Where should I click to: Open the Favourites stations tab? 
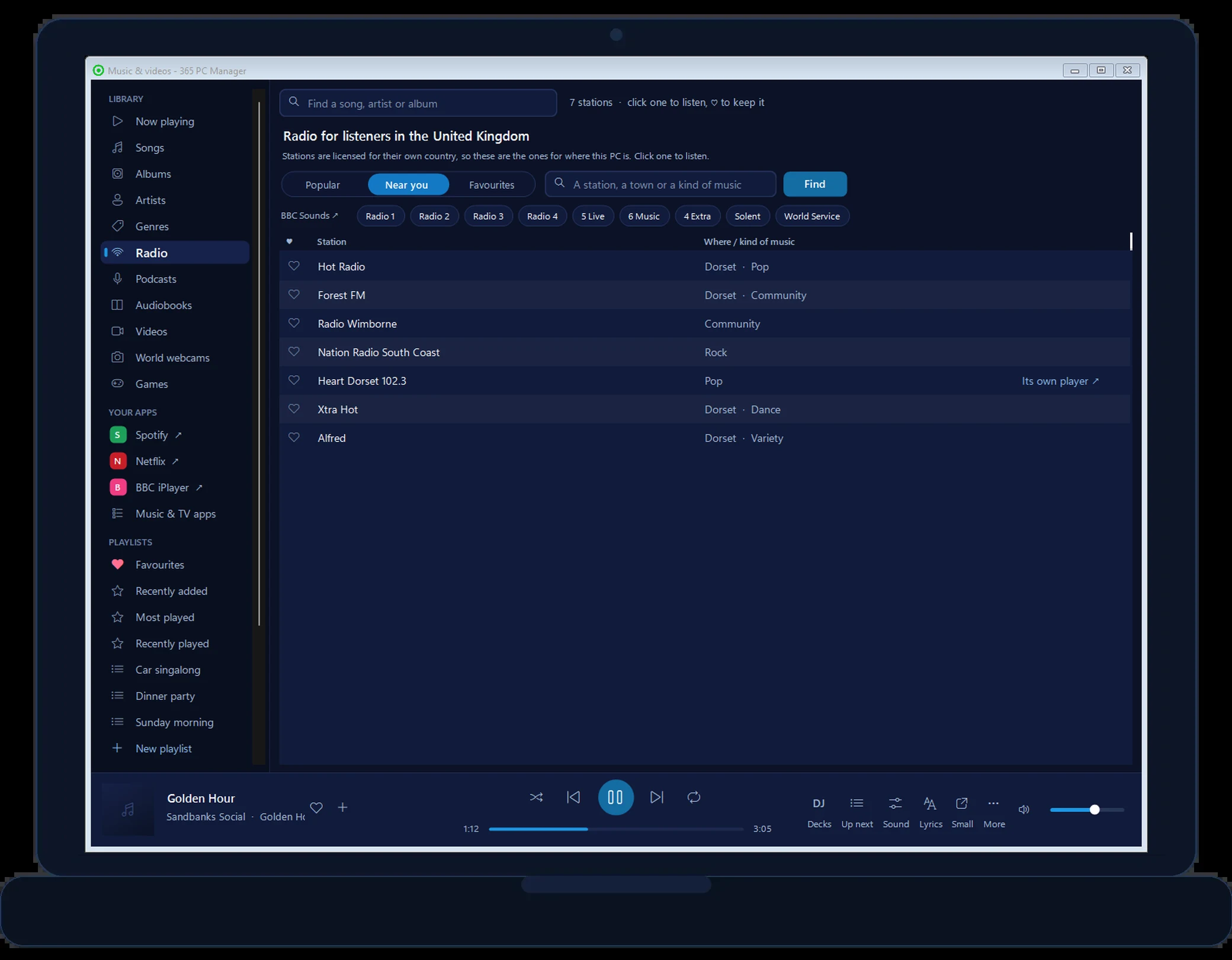492,185
